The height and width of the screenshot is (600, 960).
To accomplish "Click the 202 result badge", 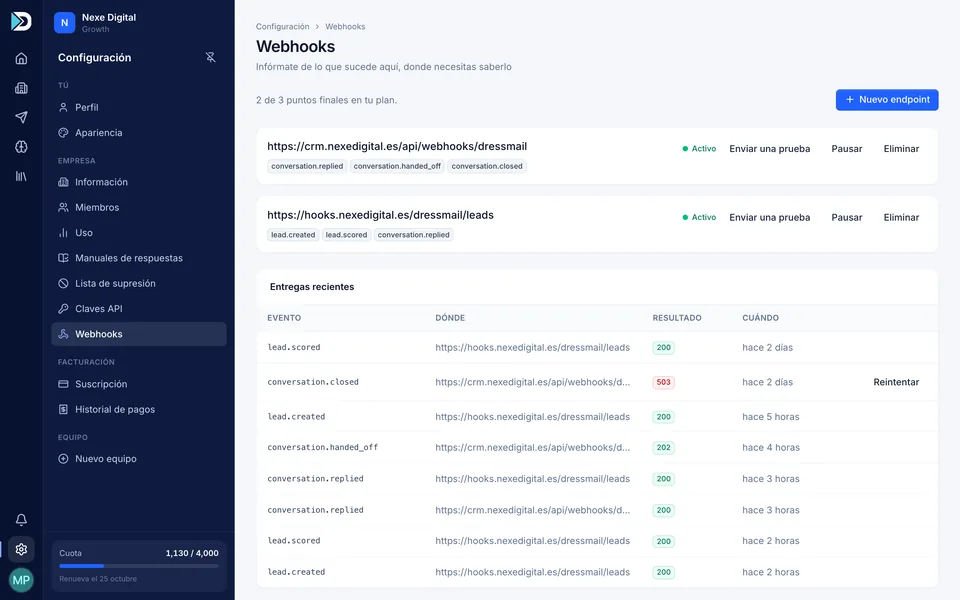I will (x=663, y=448).
